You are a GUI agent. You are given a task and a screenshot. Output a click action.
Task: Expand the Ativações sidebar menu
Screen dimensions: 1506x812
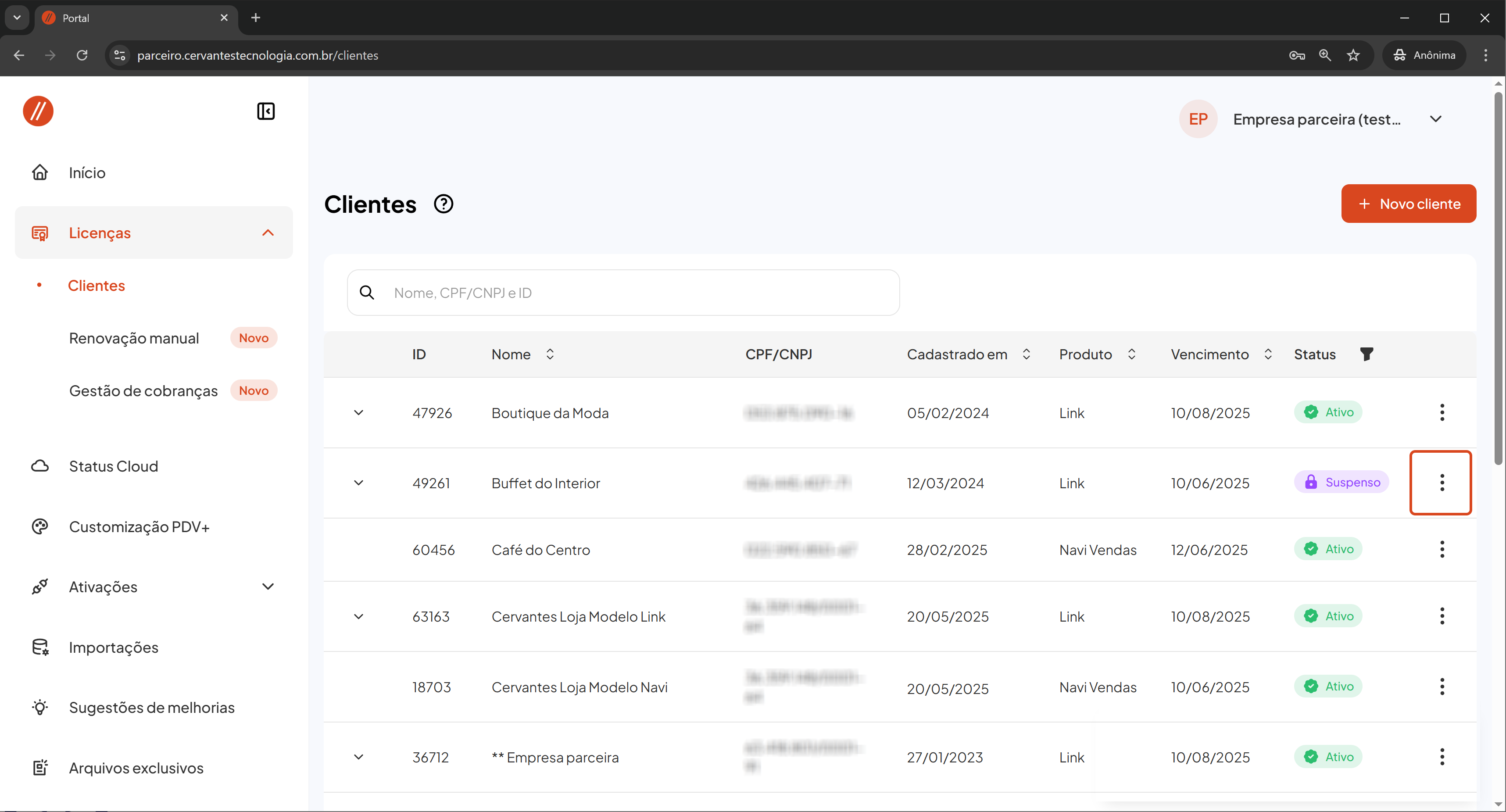pyautogui.click(x=268, y=587)
